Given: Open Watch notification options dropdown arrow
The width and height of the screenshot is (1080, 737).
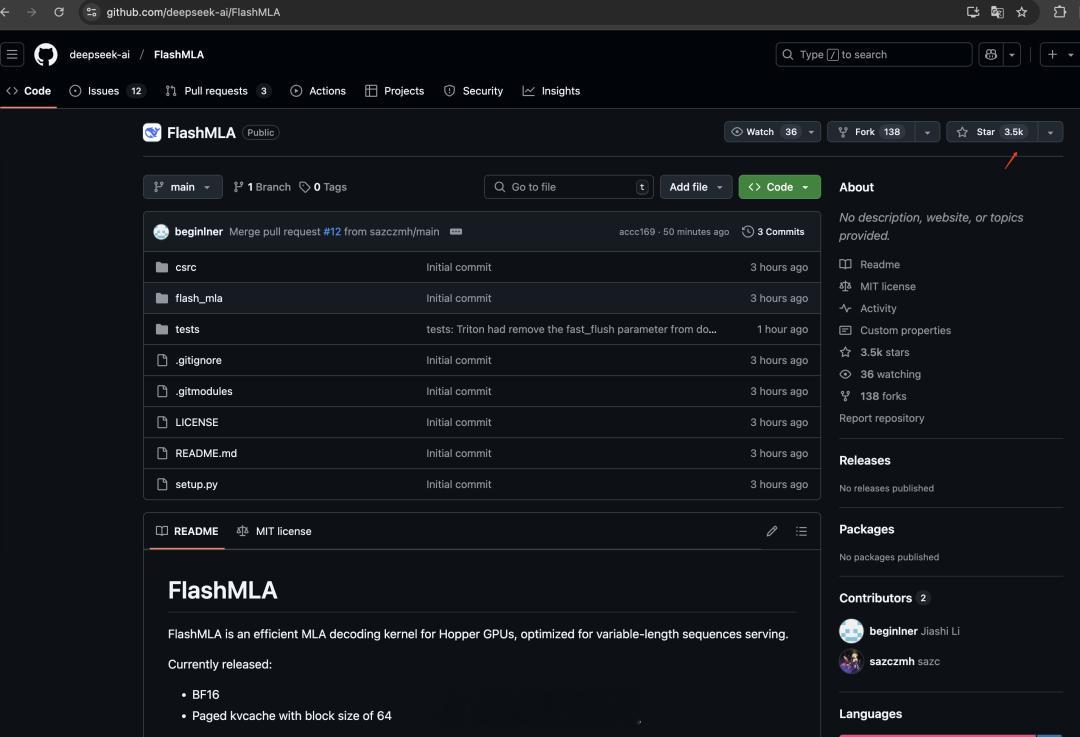Looking at the screenshot, I should (811, 132).
